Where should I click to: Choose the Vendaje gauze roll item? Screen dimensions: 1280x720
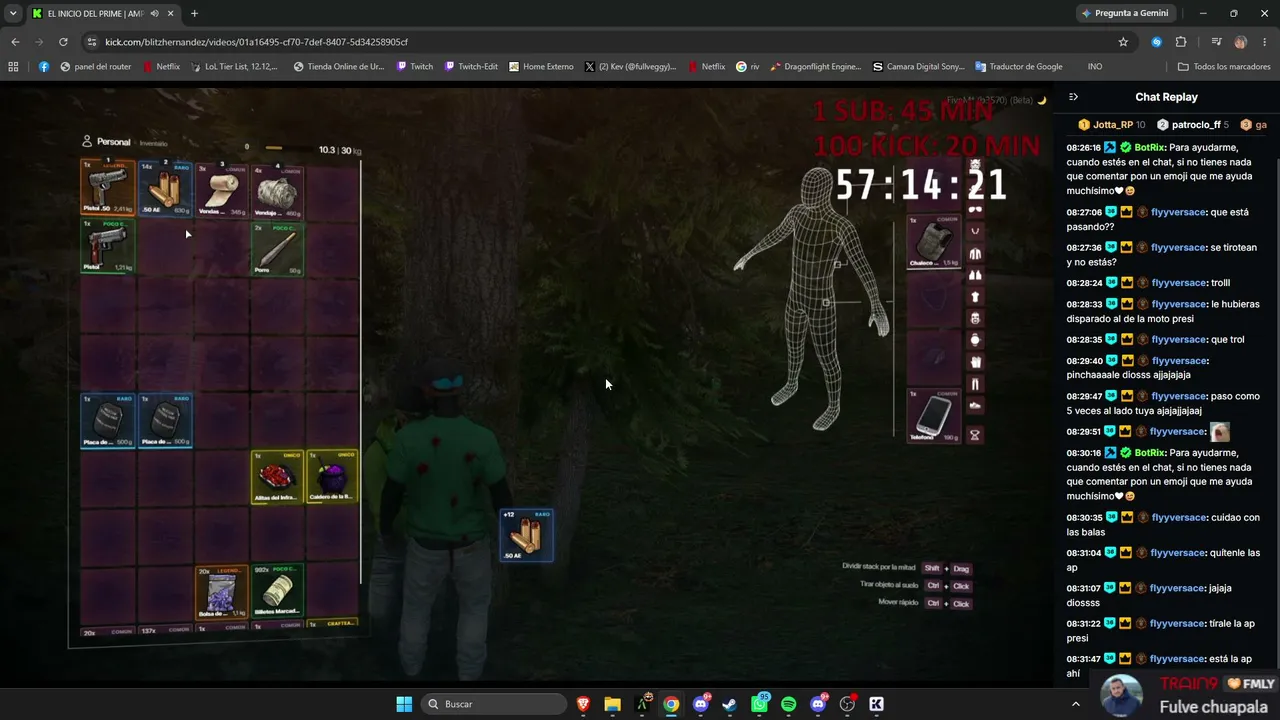[277, 191]
